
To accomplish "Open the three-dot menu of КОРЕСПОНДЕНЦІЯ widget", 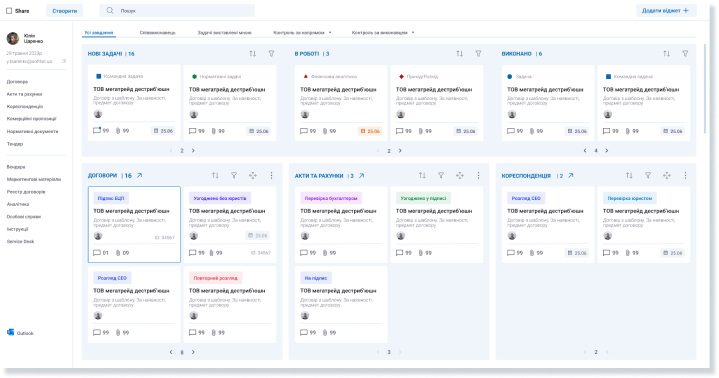I will (686, 175).
